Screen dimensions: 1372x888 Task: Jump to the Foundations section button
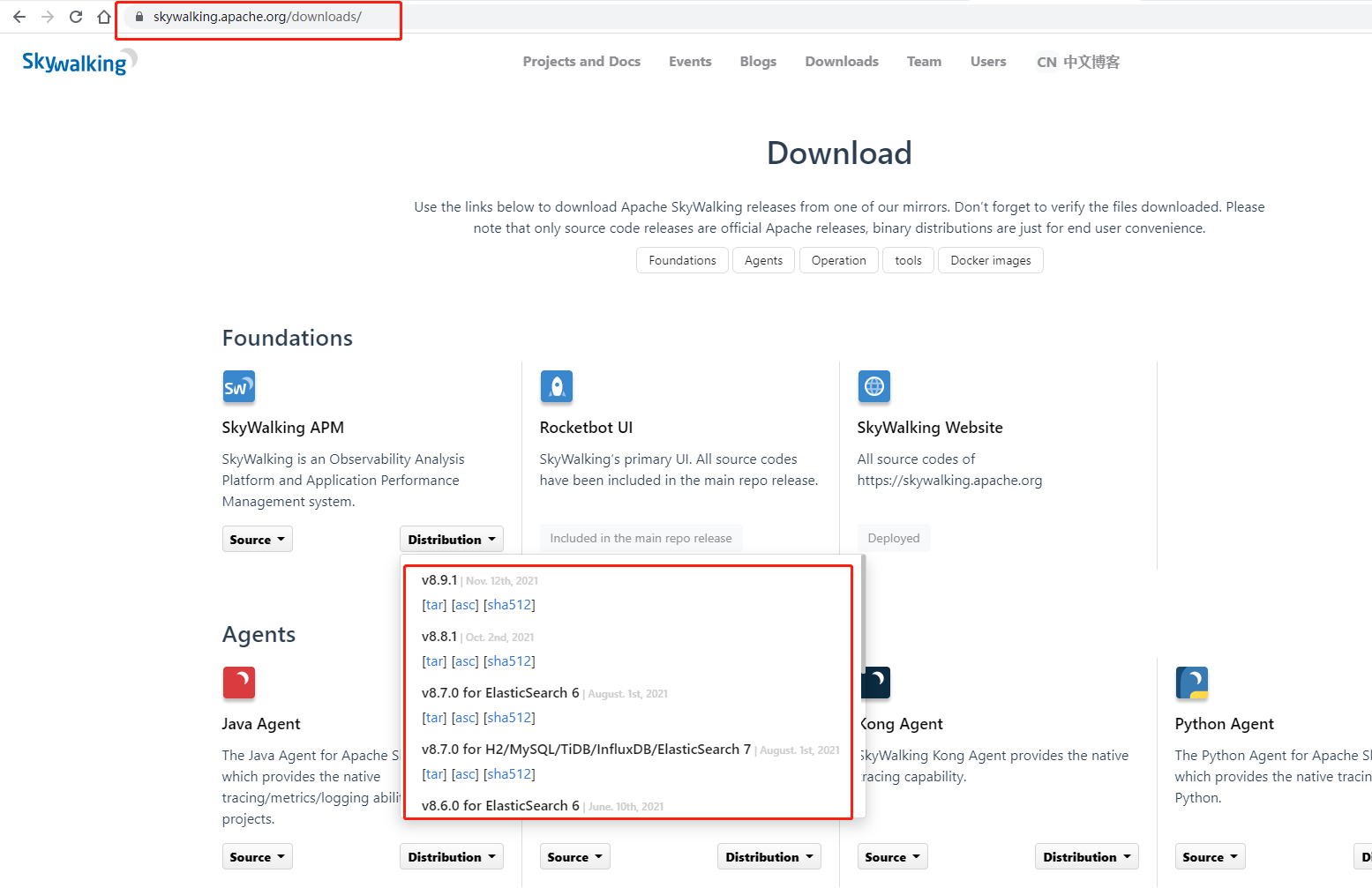pyautogui.click(x=682, y=260)
